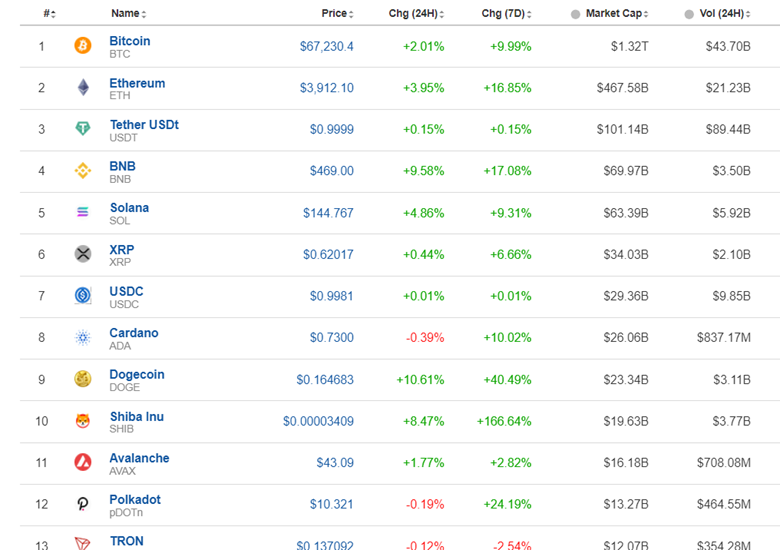Open the Bitcoin coin page link

click(x=130, y=41)
